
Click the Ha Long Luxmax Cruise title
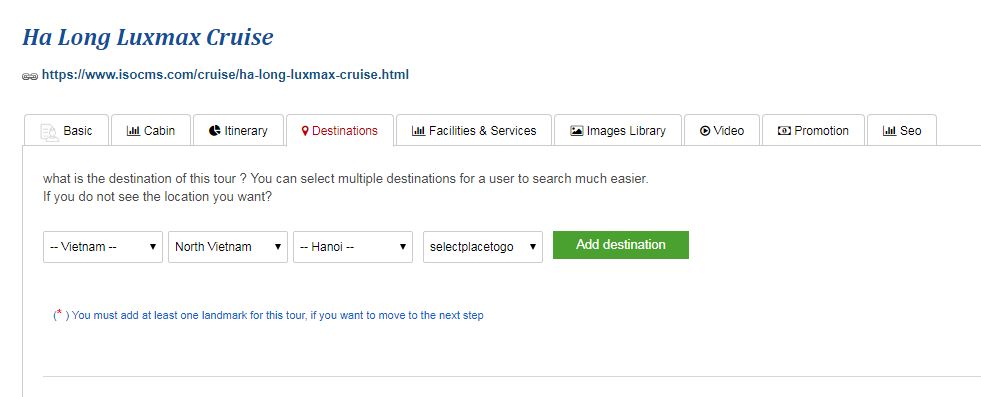pos(148,38)
